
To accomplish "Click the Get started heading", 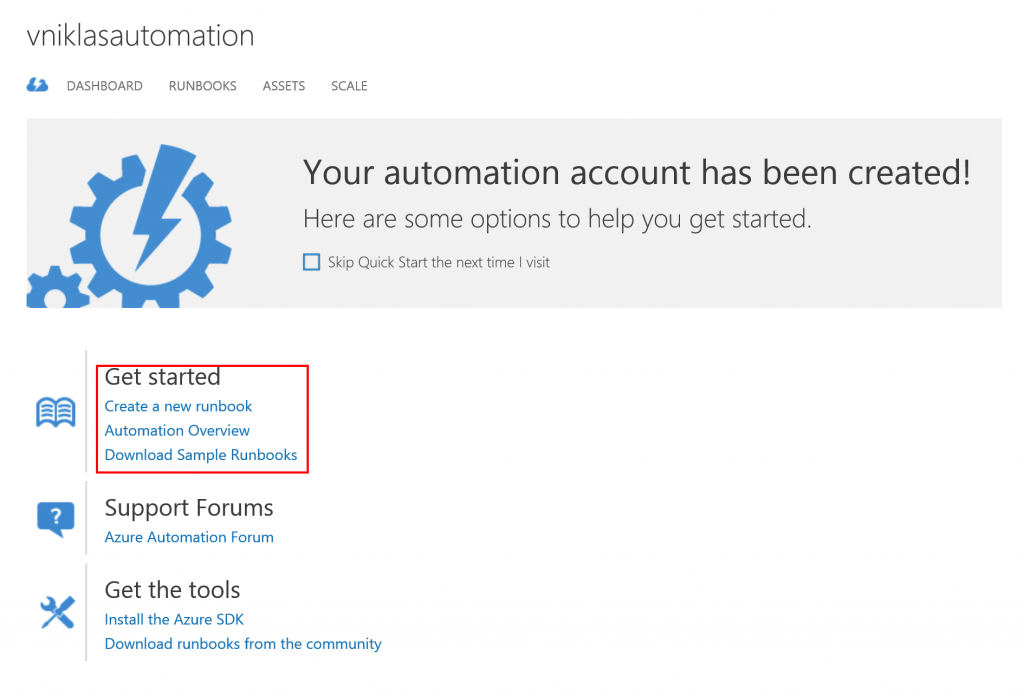I will pyautogui.click(x=163, y=377).
